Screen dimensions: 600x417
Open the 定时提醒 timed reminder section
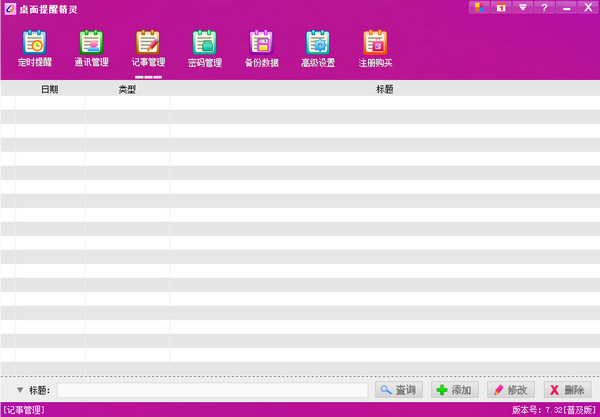point(34,48)
